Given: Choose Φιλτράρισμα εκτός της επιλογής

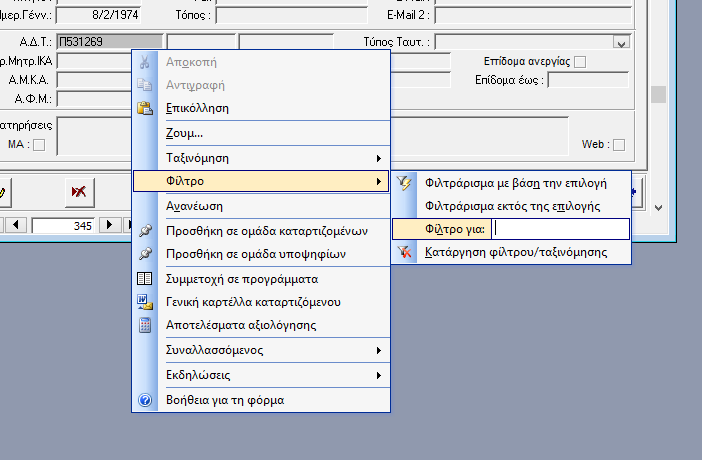Looking at the screenshot, I should [x=512, y=206].
